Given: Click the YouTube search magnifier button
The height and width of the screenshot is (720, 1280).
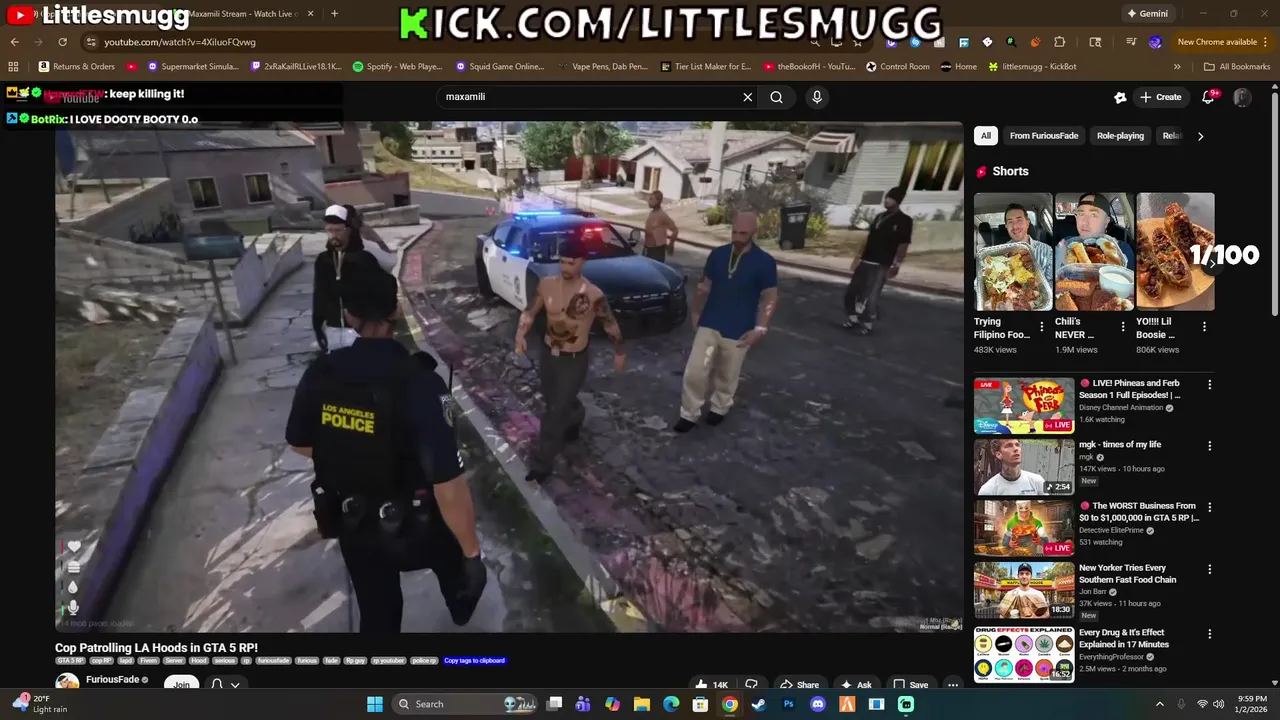Looking at the screenshot, I should tap(776, 97).
